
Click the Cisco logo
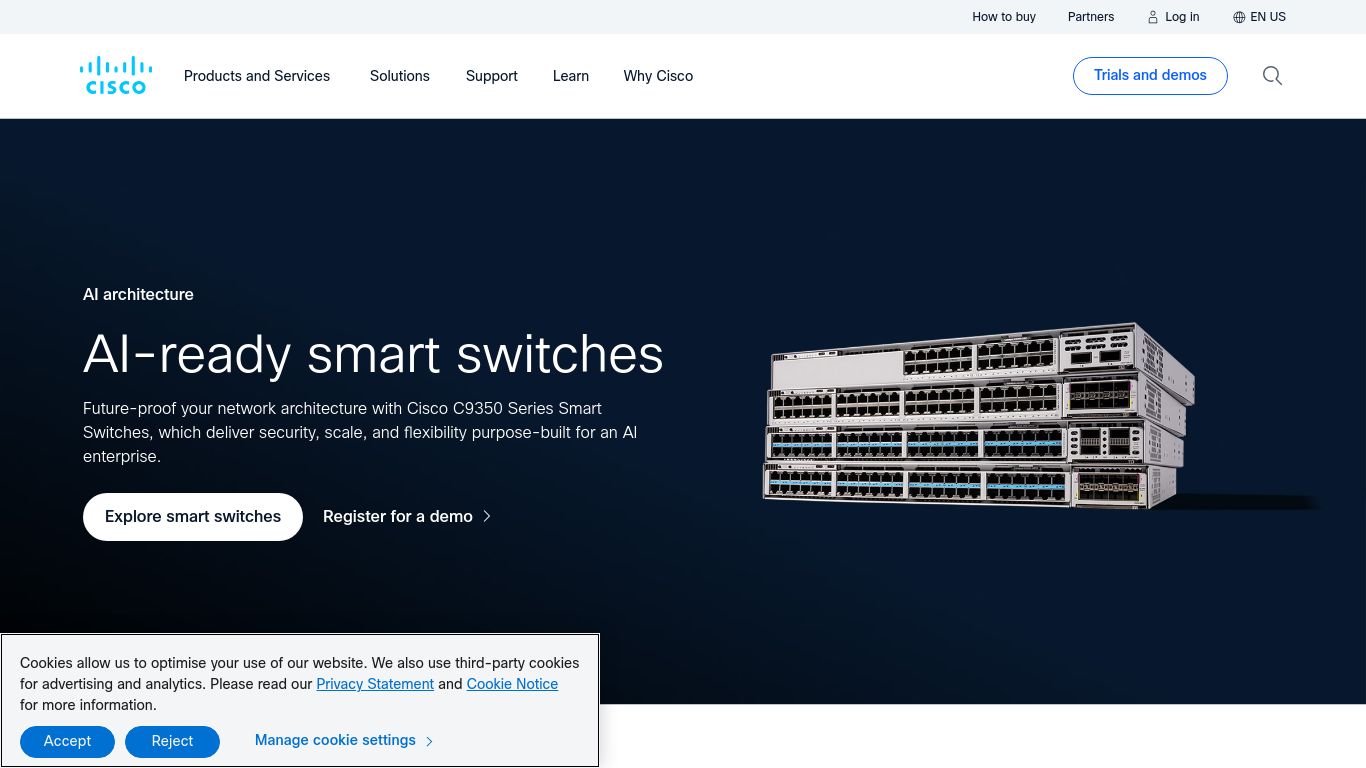[x=116, y=75]
